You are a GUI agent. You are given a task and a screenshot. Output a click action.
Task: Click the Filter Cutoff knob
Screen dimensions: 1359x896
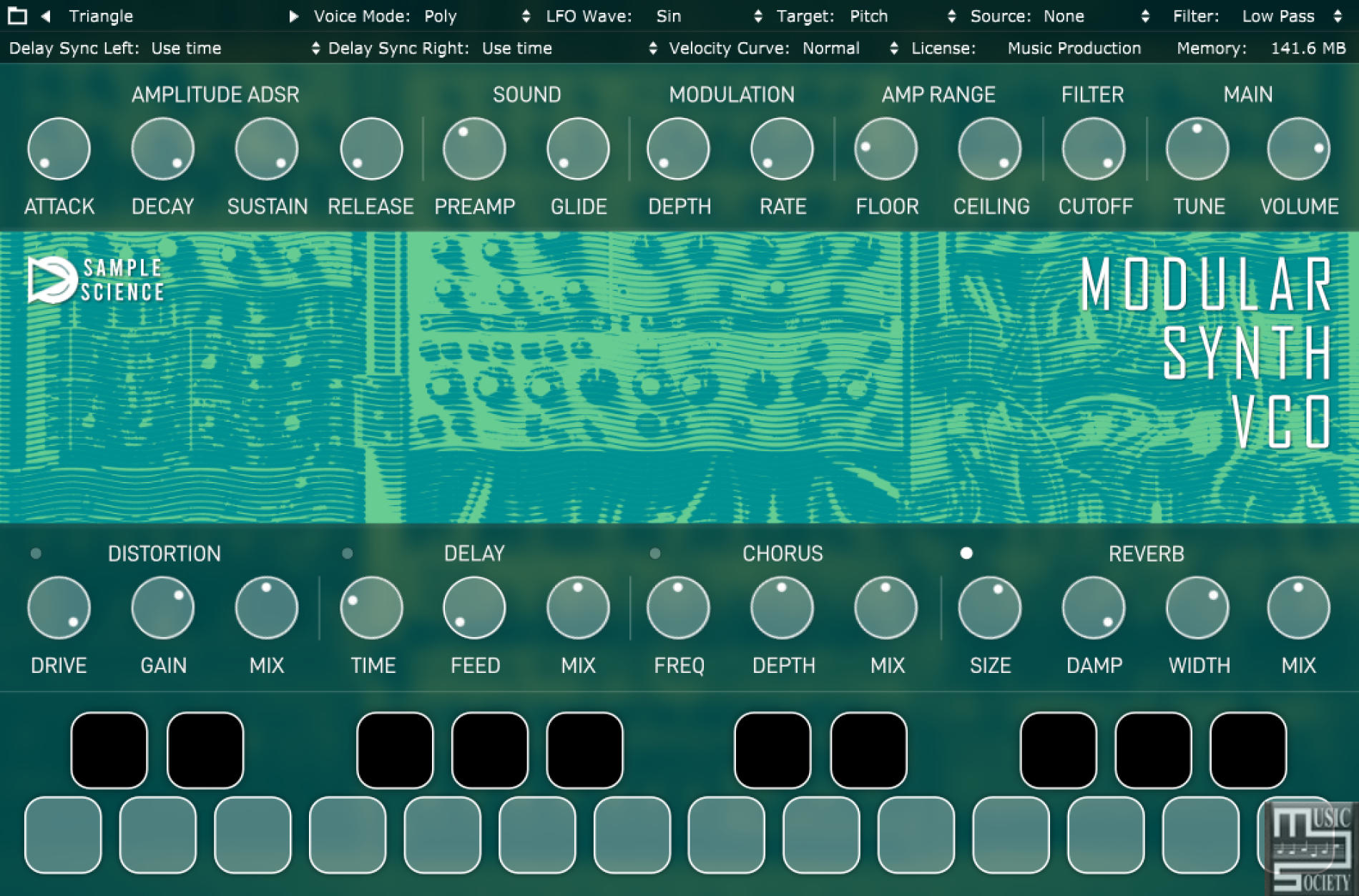tap(1094, 149)
